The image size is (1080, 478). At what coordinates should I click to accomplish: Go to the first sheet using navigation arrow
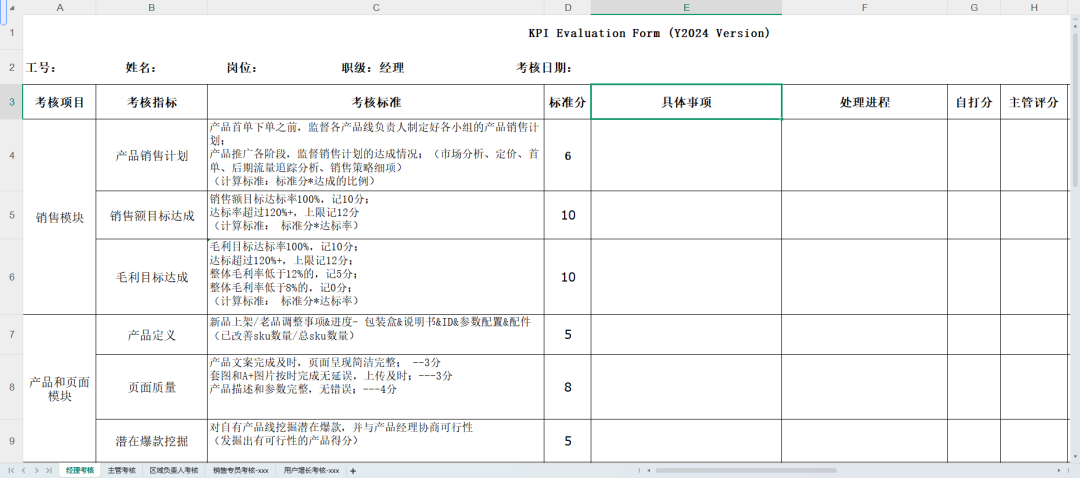12,470
